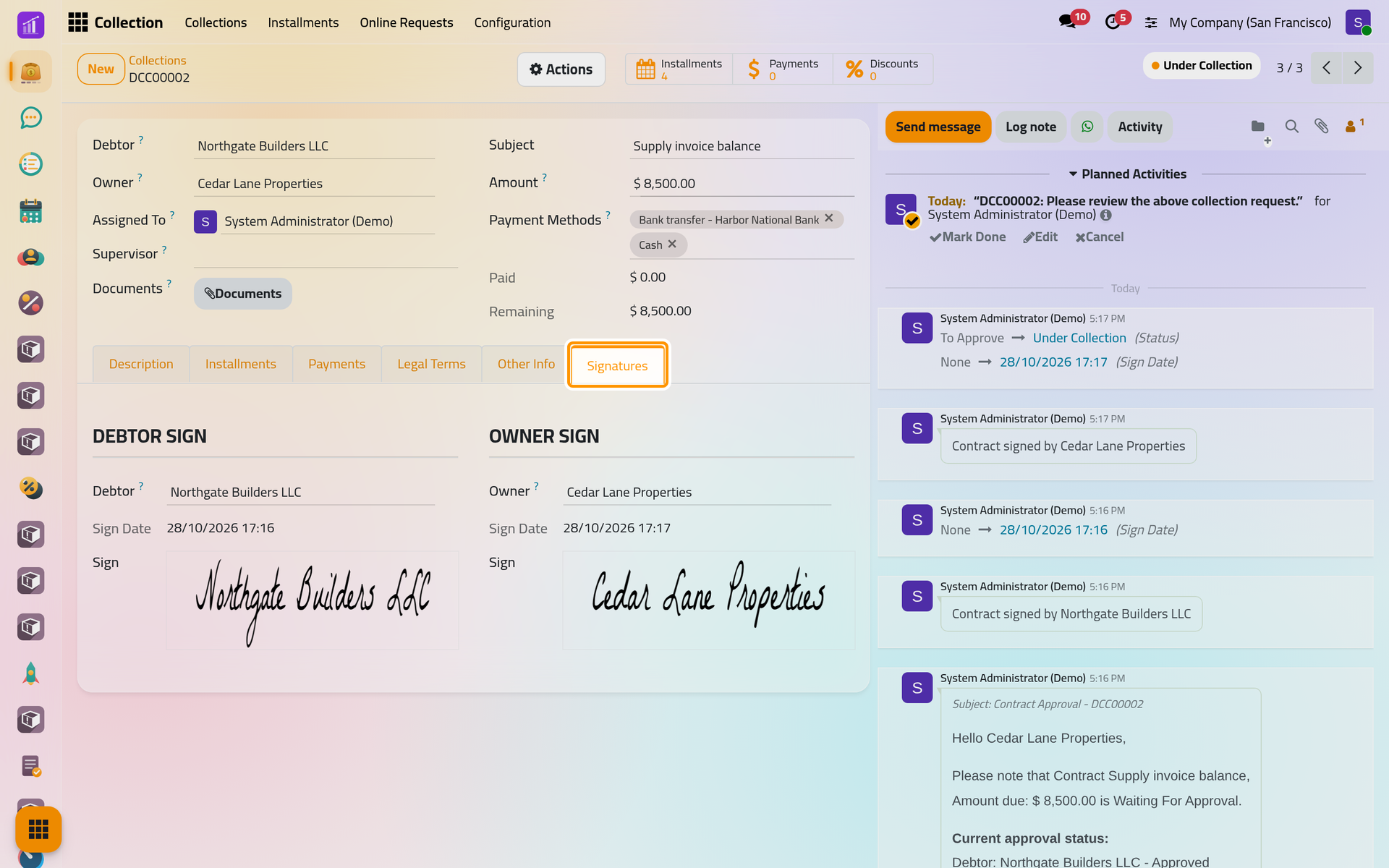Open the Assigned To field System Administrator

coord(328,221)
